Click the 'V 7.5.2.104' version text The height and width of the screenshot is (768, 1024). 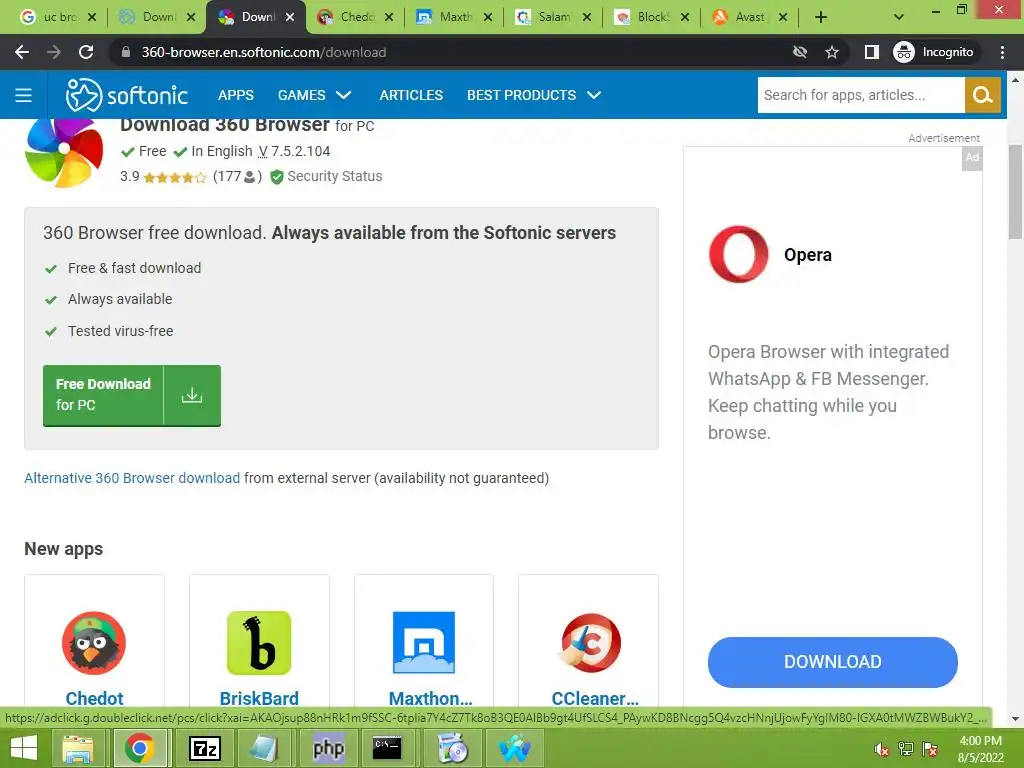(294, 152)
